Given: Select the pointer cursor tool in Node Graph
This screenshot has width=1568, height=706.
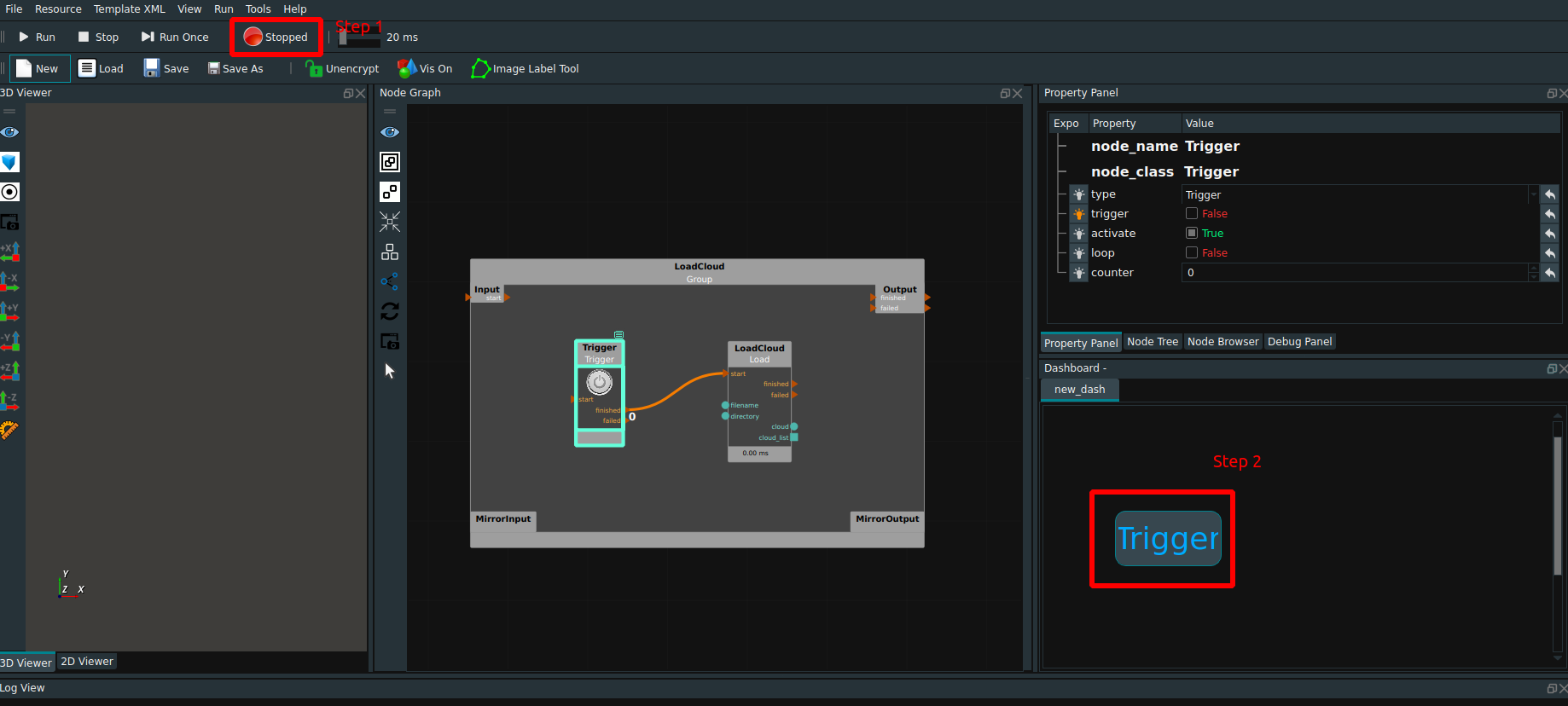Looking at the screenshot, I should [390, 371].
